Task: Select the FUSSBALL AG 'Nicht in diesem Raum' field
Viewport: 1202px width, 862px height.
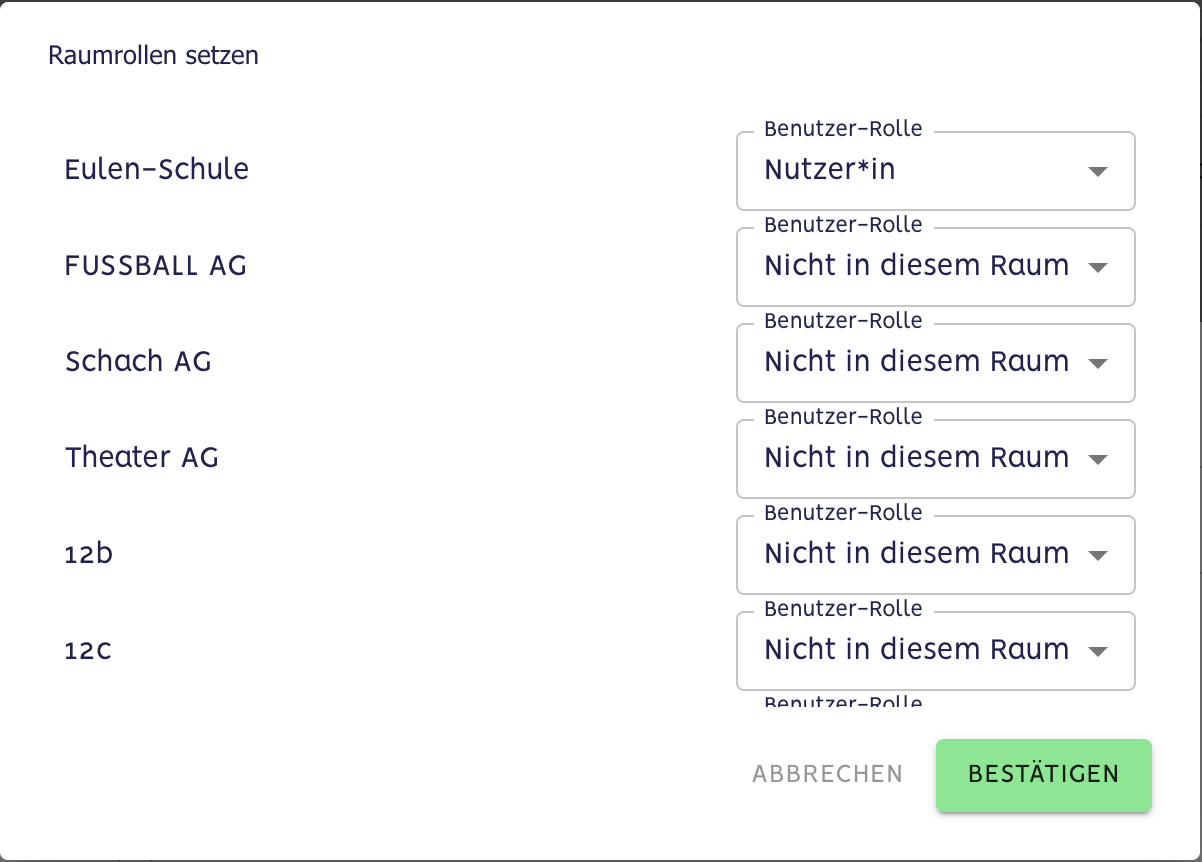Action: point(915,267)
